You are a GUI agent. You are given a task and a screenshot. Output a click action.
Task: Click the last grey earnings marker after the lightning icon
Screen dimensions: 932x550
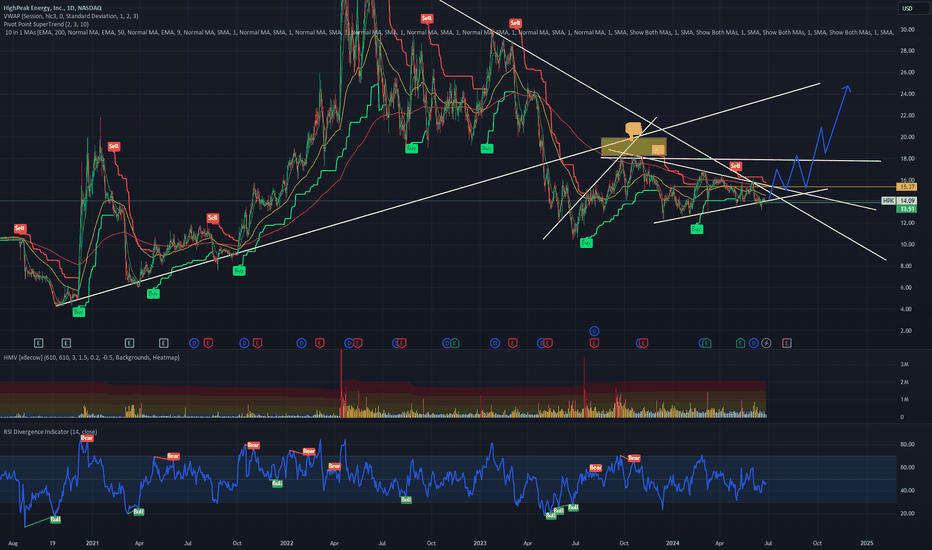tap(786, 343)
